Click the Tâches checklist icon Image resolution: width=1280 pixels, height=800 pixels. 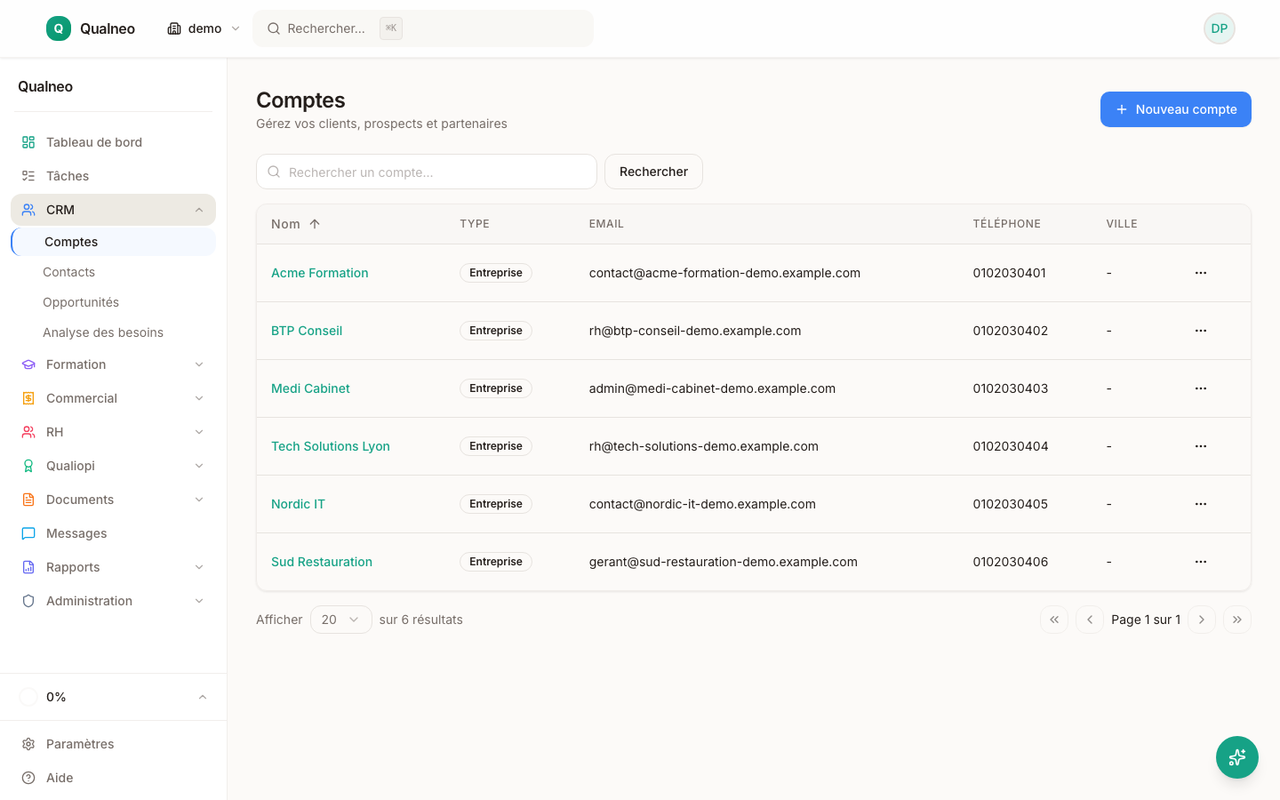click(x=28, y=176)
